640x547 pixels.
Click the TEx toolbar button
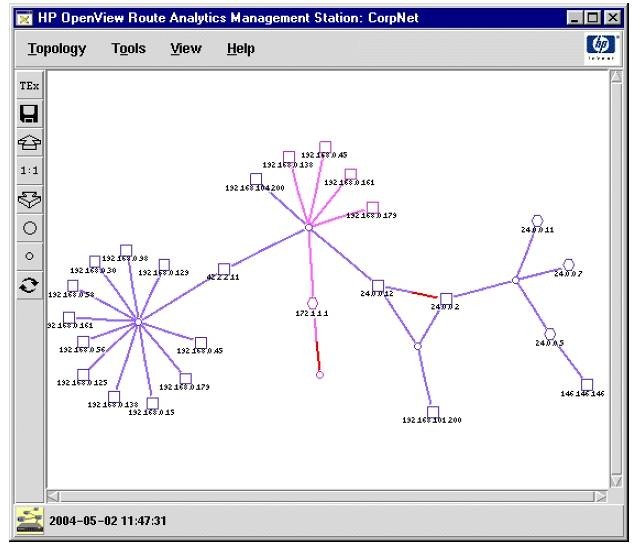click(x=29, y=86)
